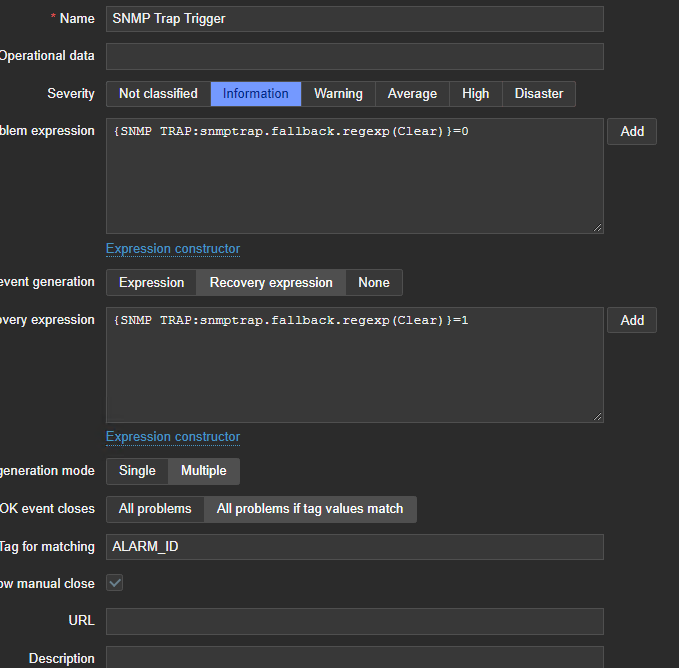Set OK event generation to None

pyautogui.click(x=374, y=283)
